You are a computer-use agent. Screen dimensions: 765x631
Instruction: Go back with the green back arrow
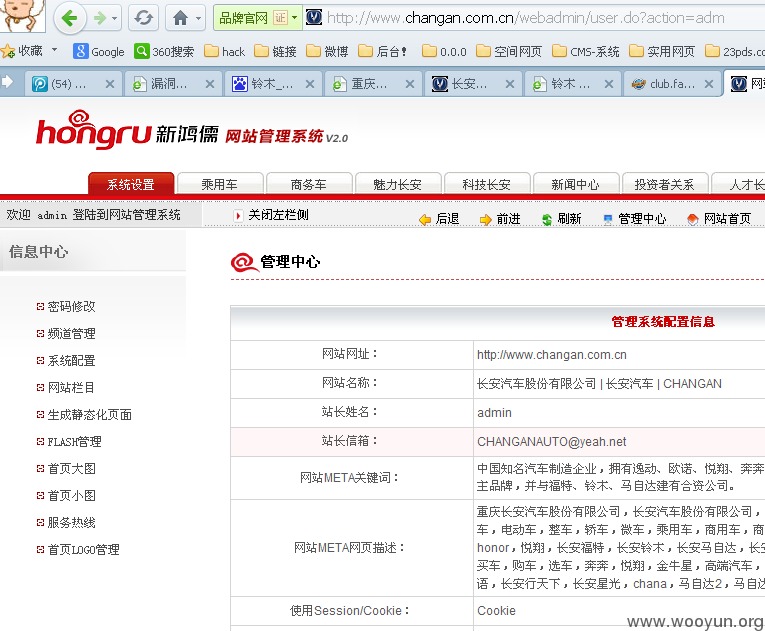(x=70, y=19)
